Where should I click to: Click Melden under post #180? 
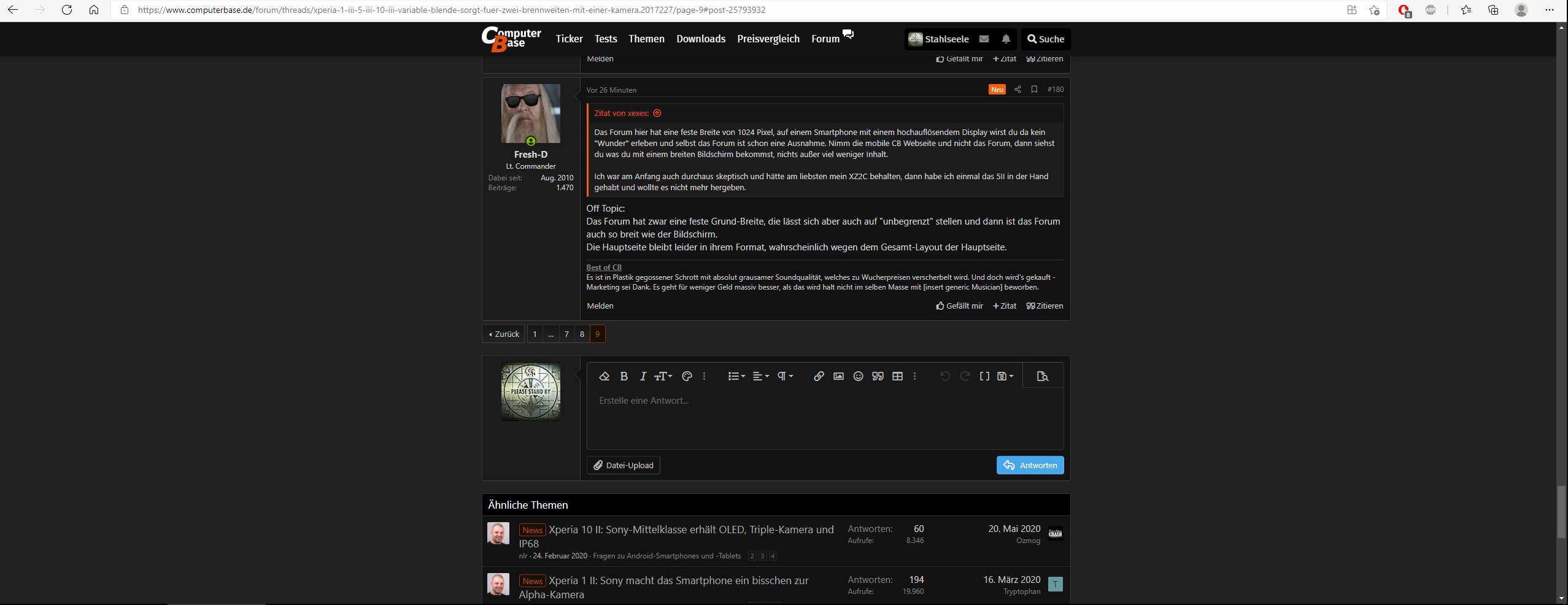click(x=600, y=306)
